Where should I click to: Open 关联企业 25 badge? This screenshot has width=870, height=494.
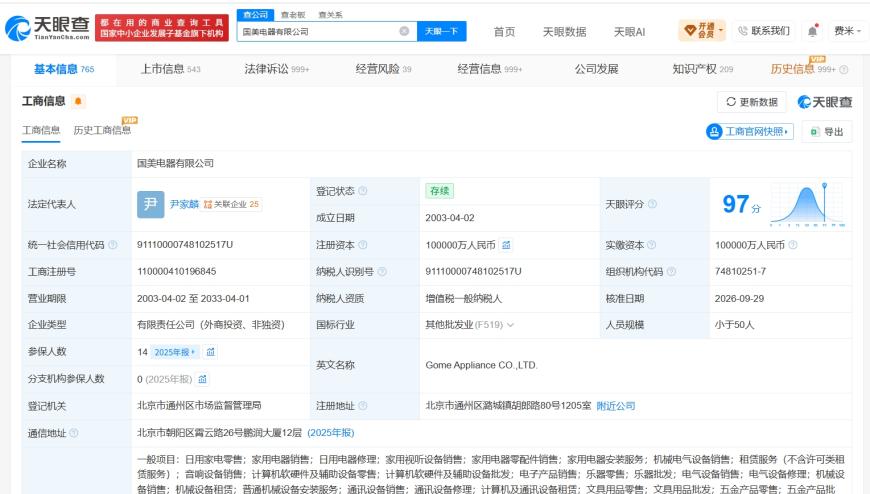pyautogui.click(x=231, y=204)
